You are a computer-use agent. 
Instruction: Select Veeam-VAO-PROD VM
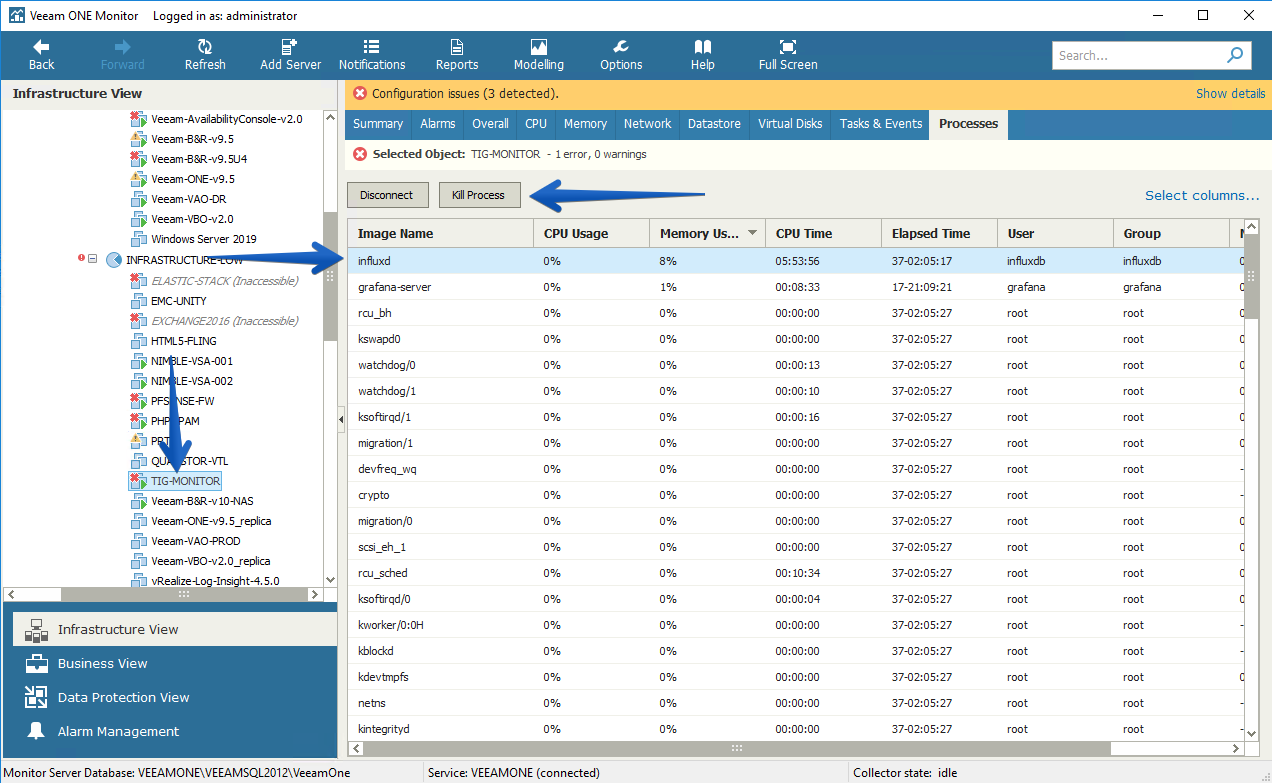coord(196,541)
